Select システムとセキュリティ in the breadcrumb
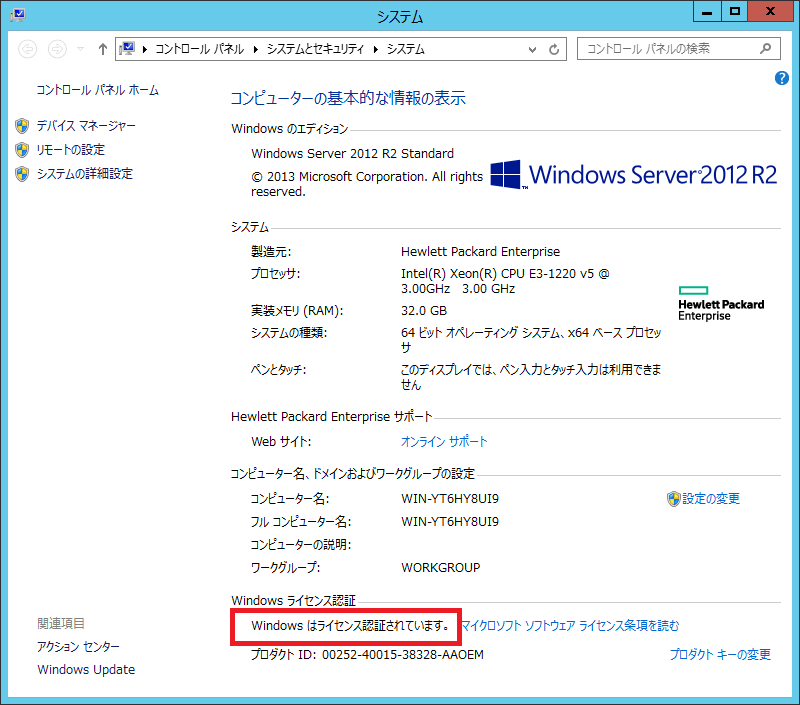The width and height of the screenshot is (800, 705). [316, 49]
